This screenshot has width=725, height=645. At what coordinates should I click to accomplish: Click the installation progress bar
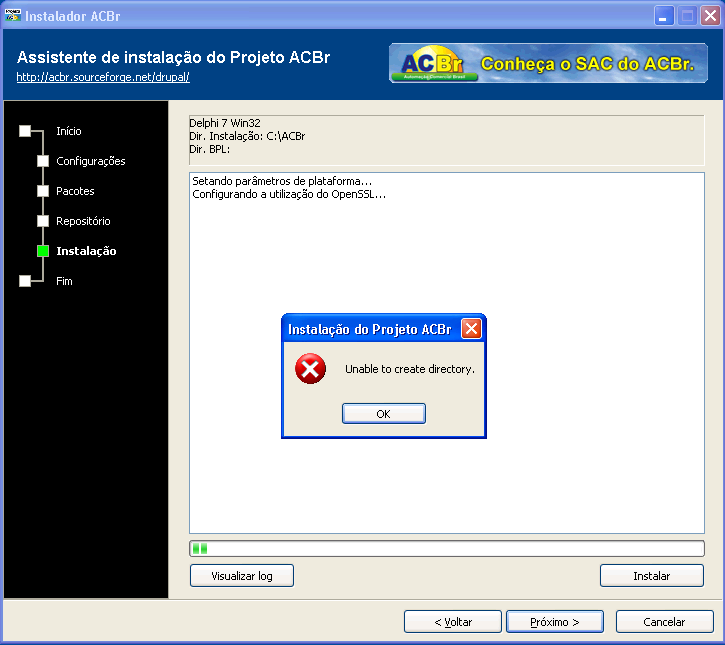[447, 548]
